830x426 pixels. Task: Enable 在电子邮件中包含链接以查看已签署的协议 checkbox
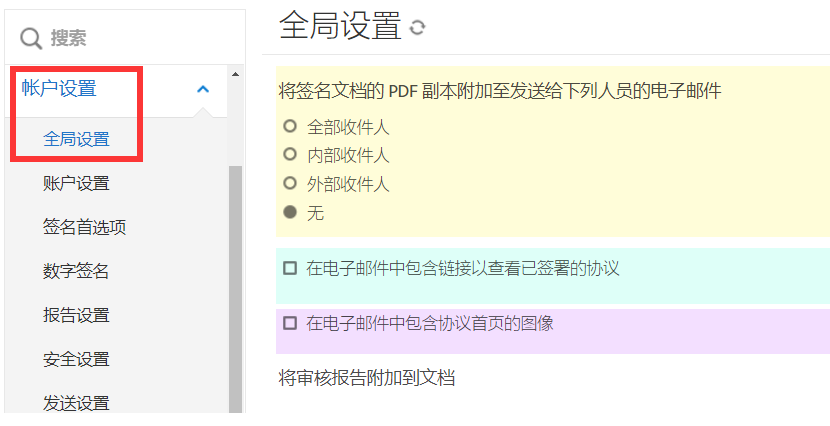(x=290, y=268)
